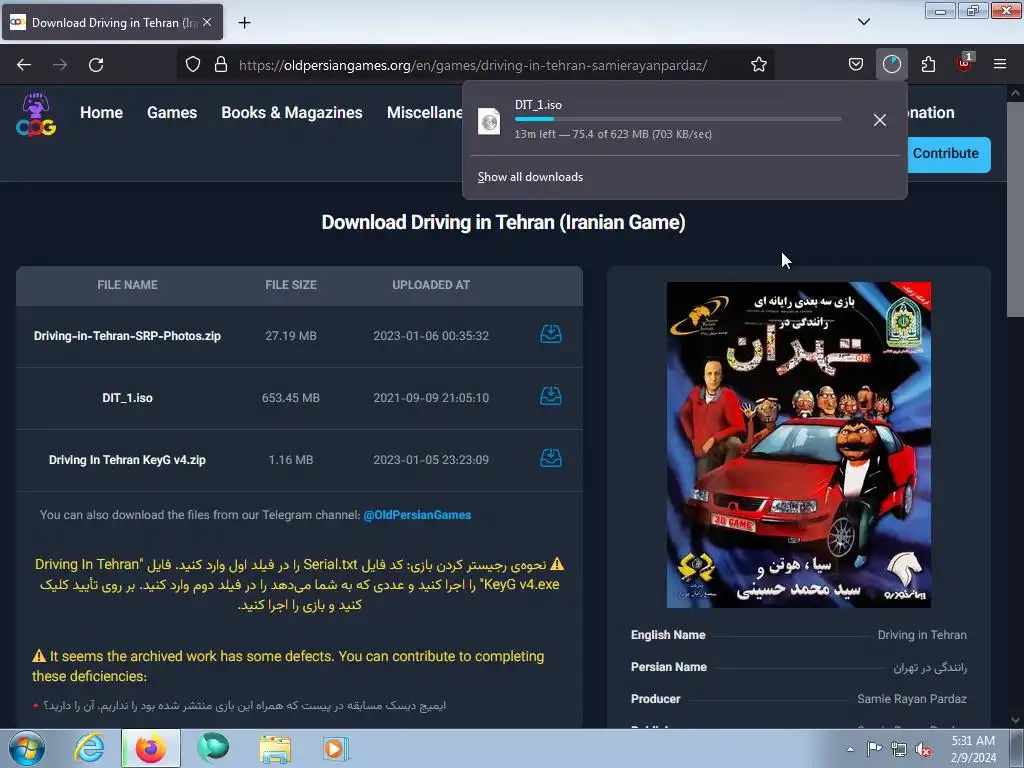The image size is (1024, 768).
Task: Reload the current page
Action: click(96, 65)
